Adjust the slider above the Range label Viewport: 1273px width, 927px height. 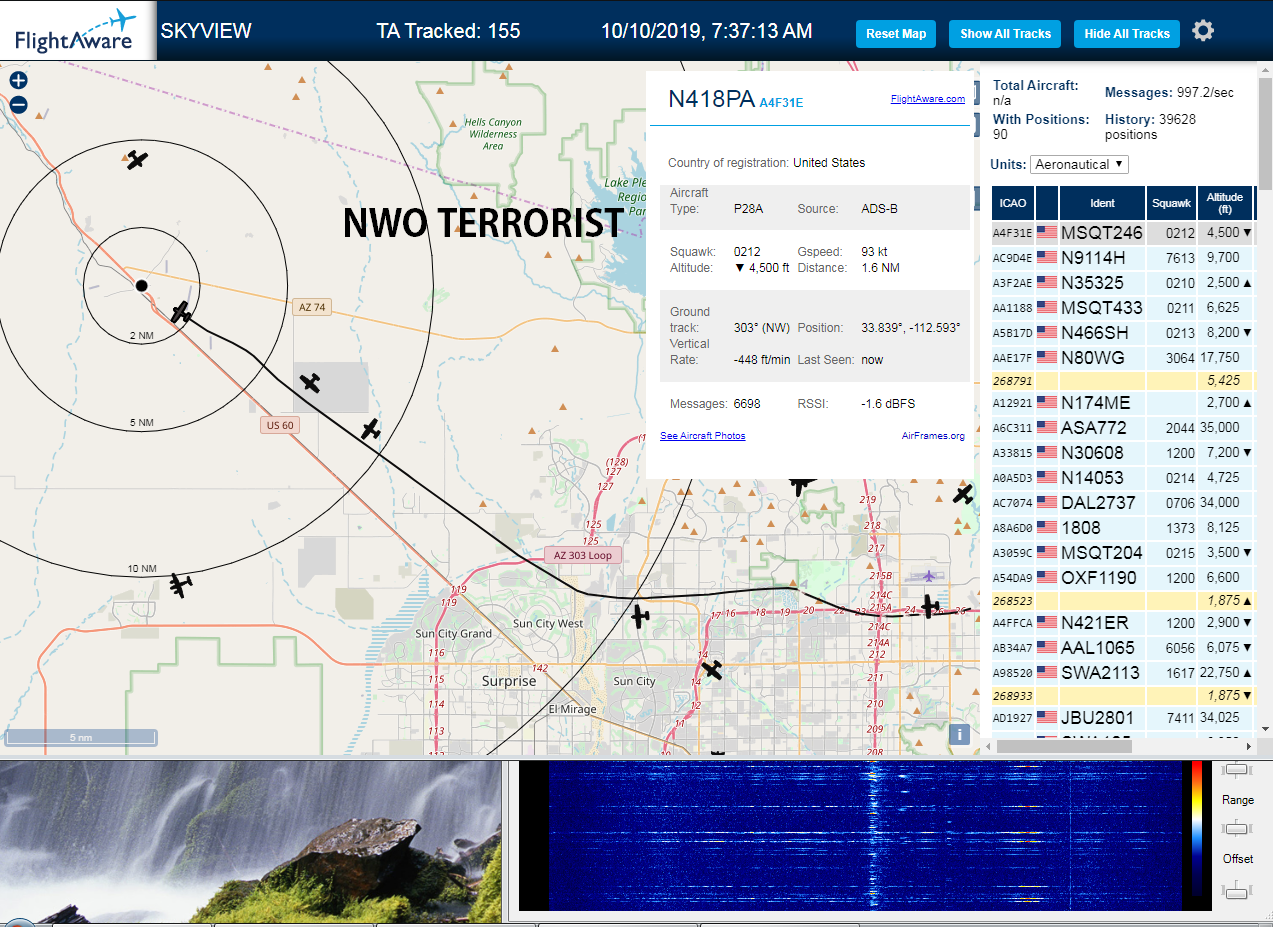(1238, 769)
